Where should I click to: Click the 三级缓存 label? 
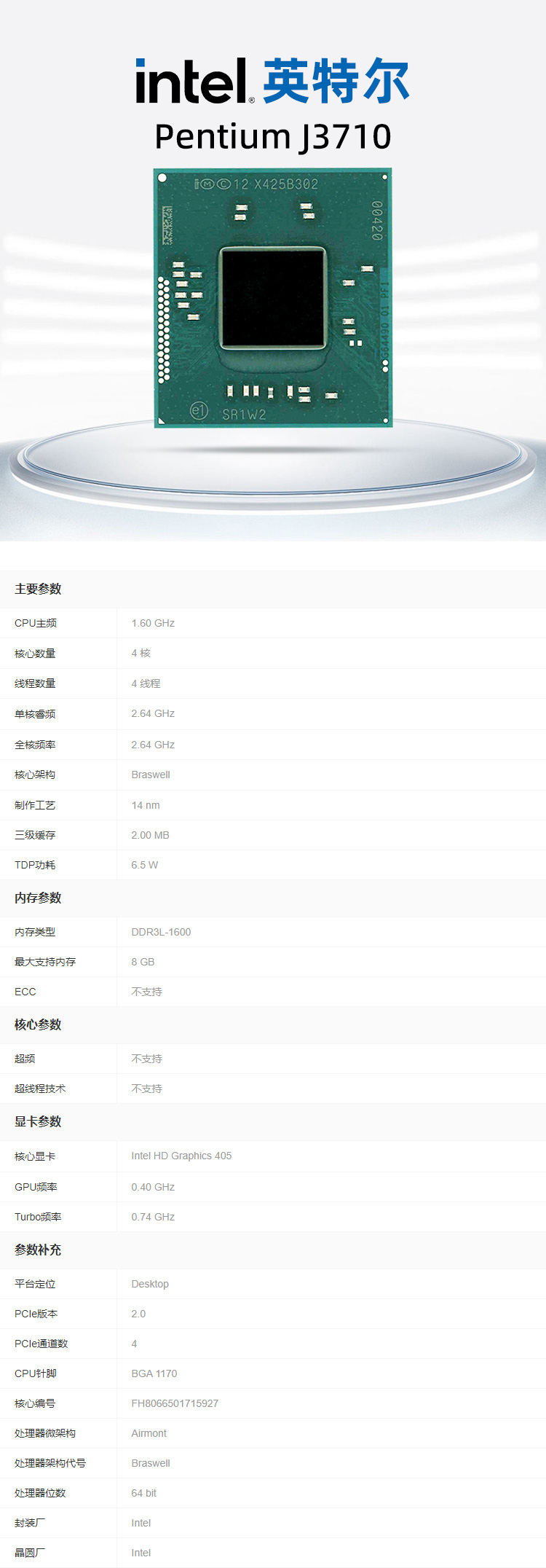click(35, 835)
